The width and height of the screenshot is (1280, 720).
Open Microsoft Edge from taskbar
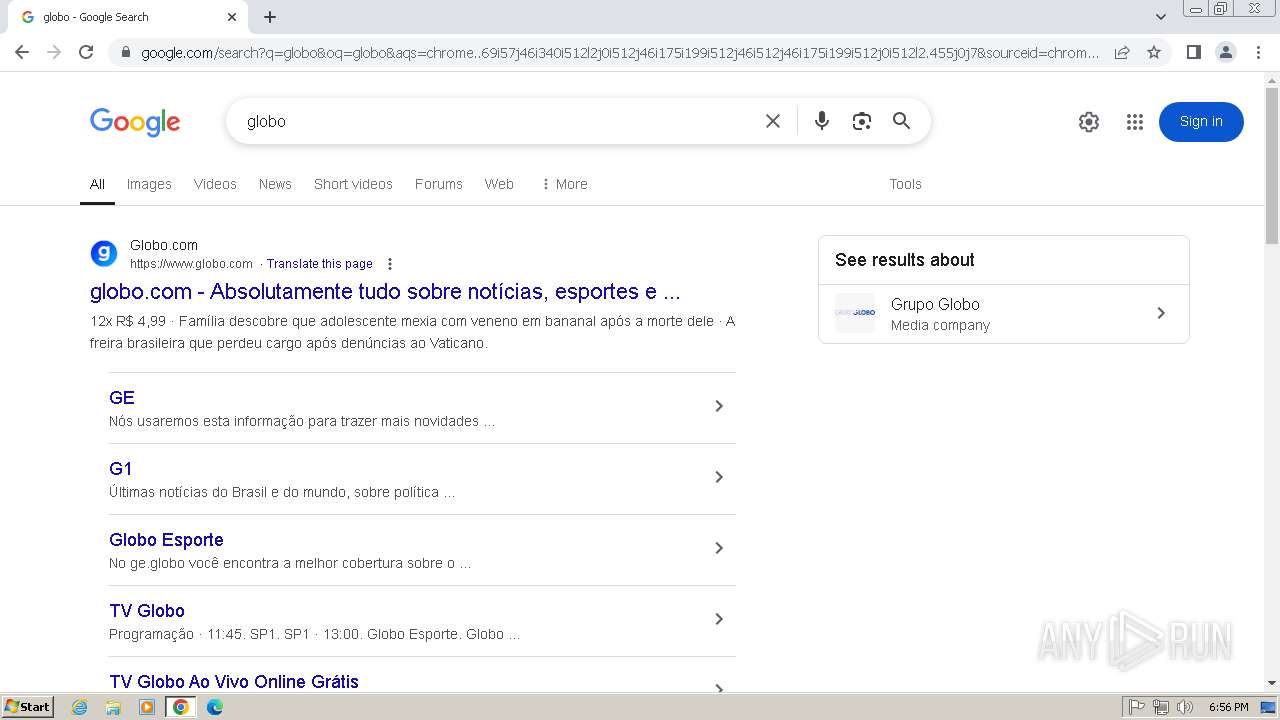pos(215,707)
